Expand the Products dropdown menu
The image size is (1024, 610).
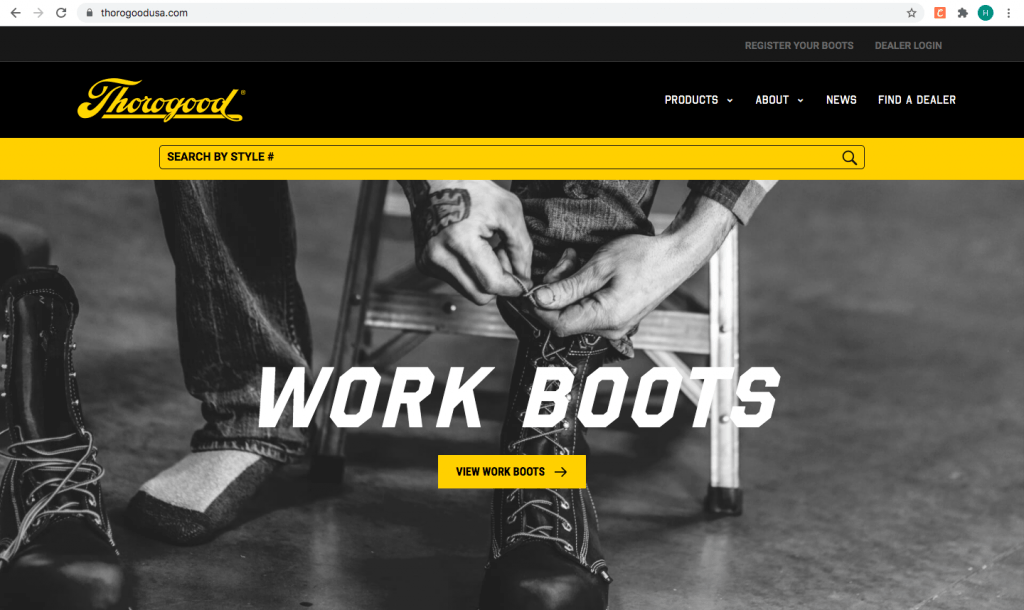[698, 100]
